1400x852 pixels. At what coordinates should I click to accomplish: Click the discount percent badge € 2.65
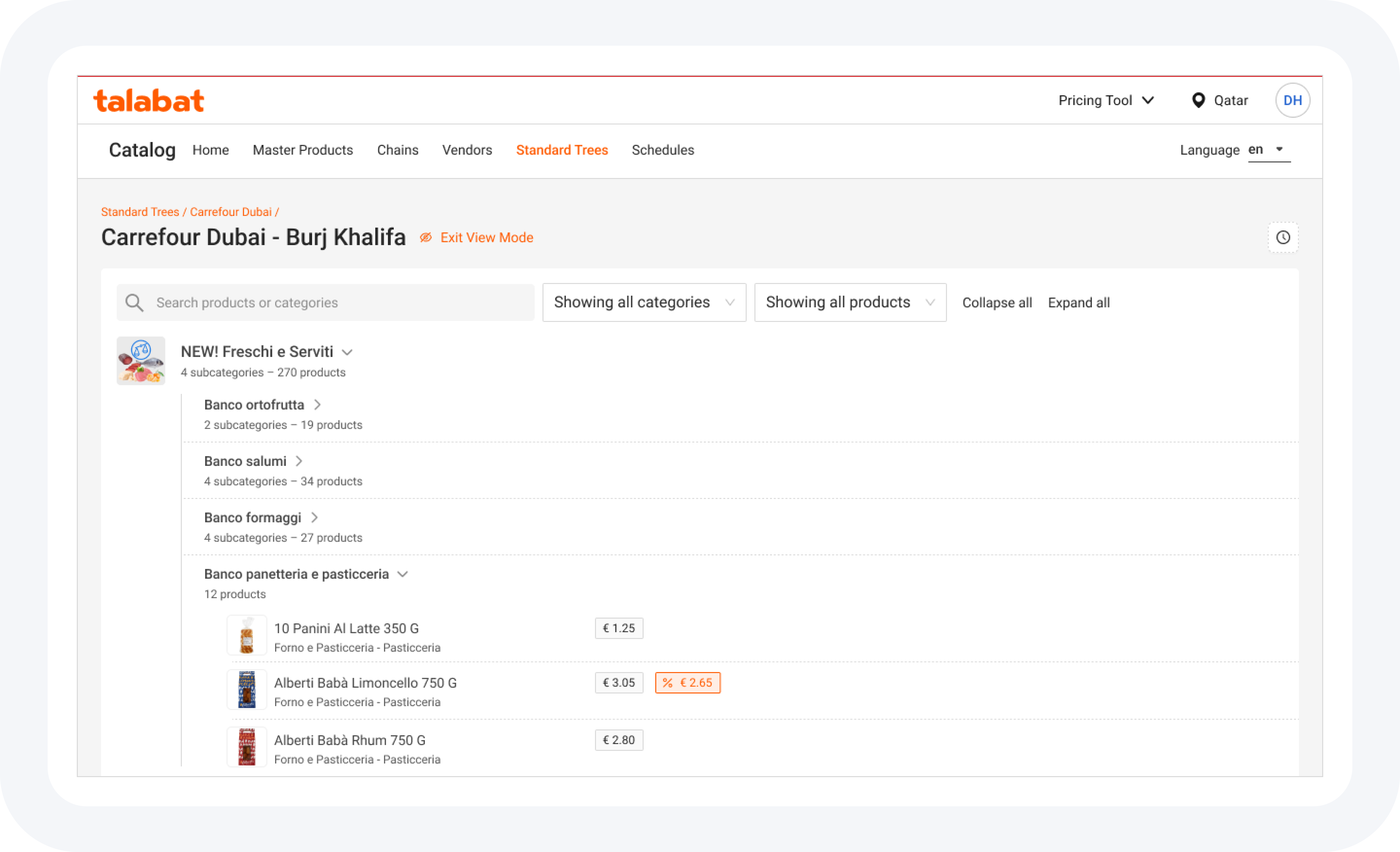pos(688,683)
